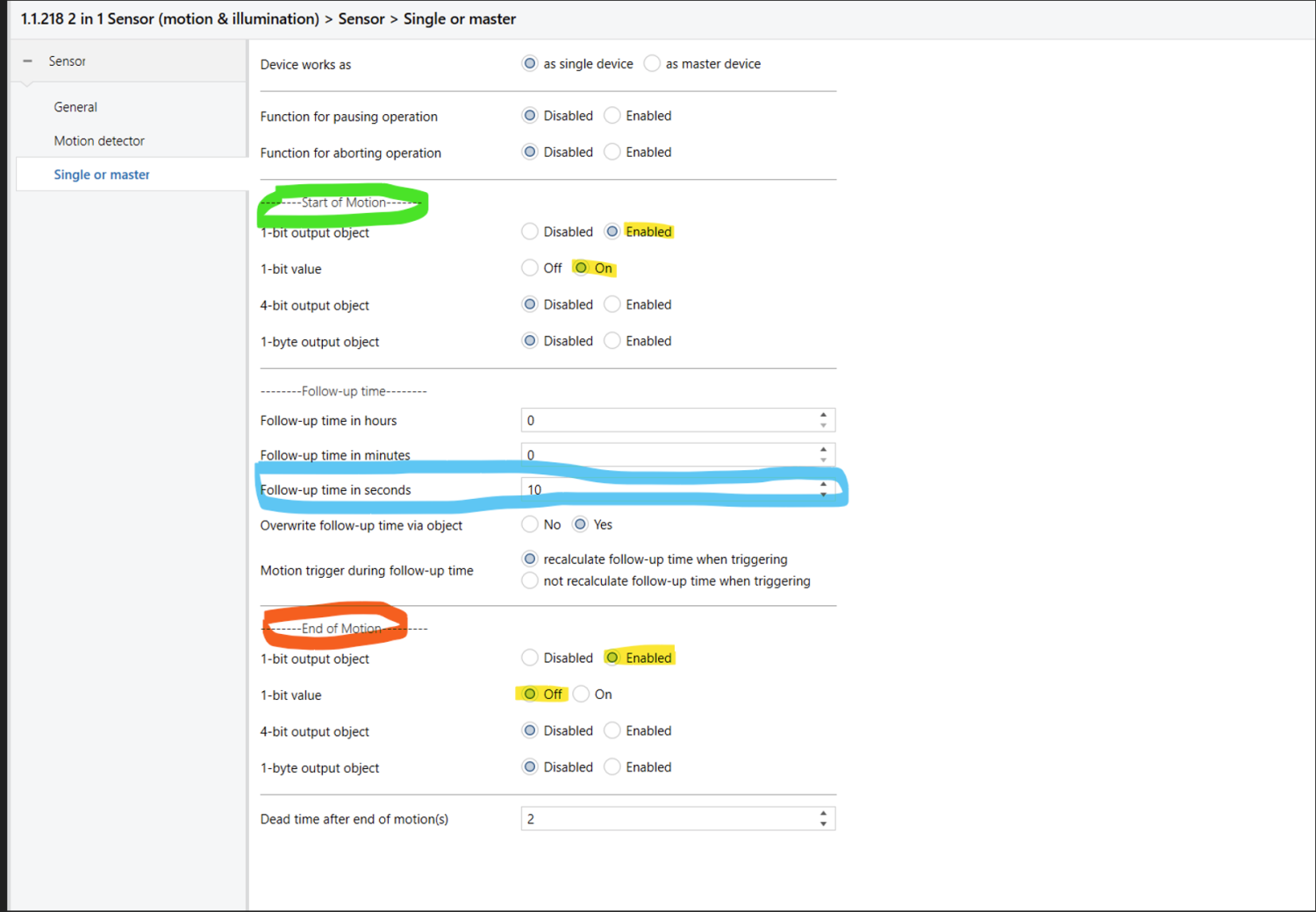Increase Dead time value with up arrow

[823, 814]
